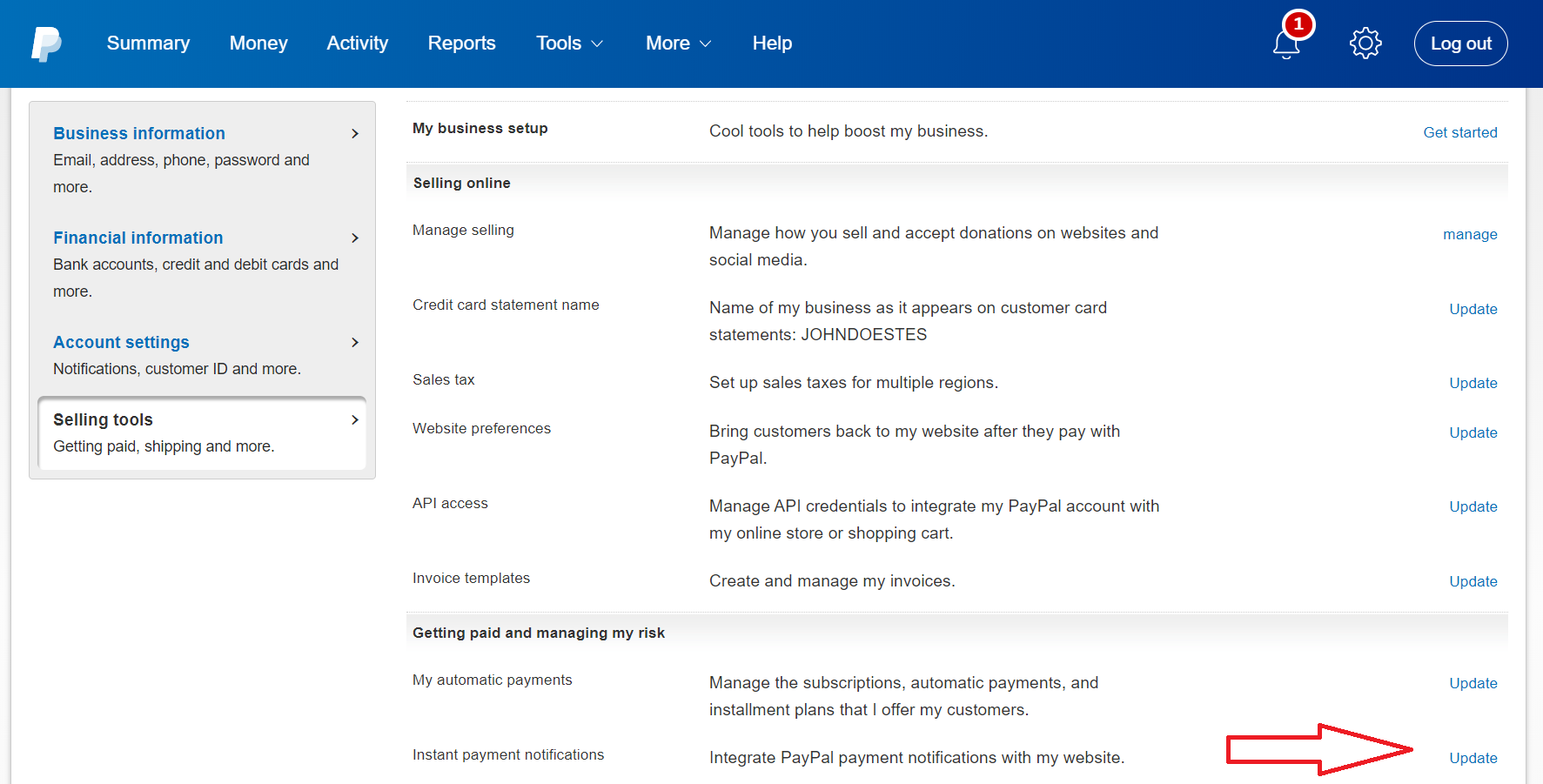Screen dimensions: 1543x784
Task: Go to the Money menu item
Action: pyautogui.click(x=258, y=44)
